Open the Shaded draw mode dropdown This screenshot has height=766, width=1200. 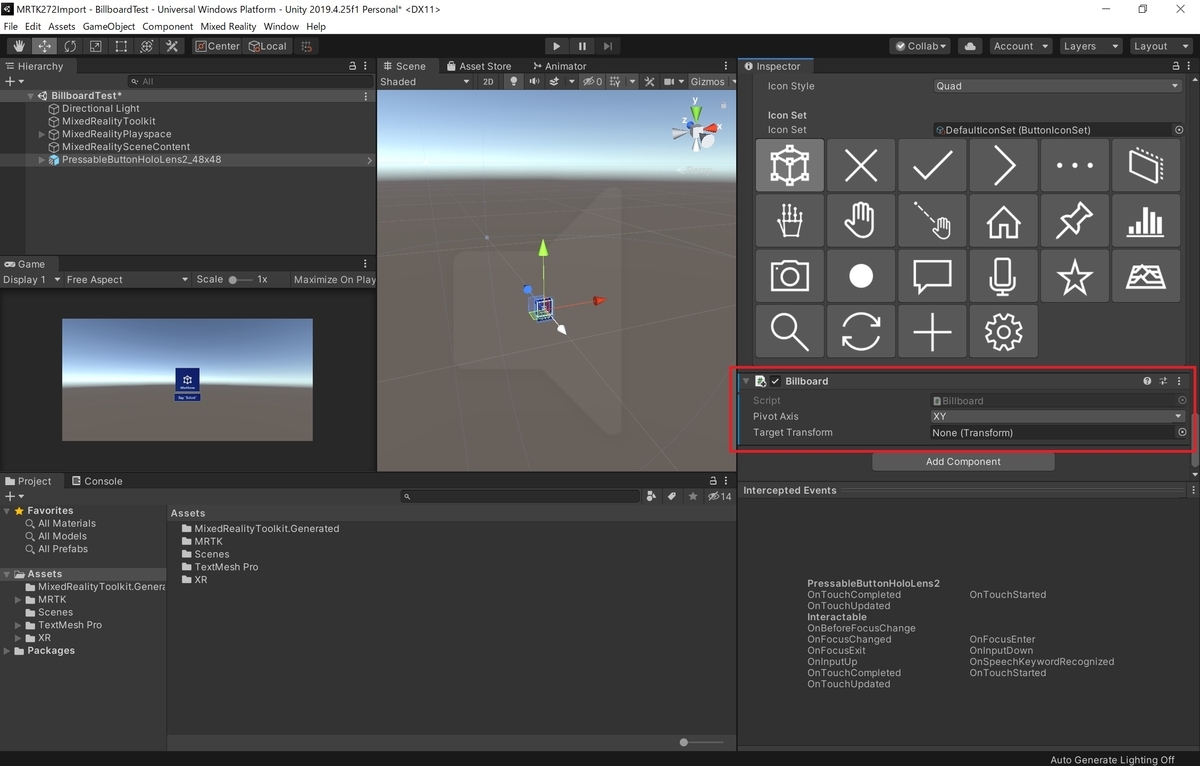point(424,82)
